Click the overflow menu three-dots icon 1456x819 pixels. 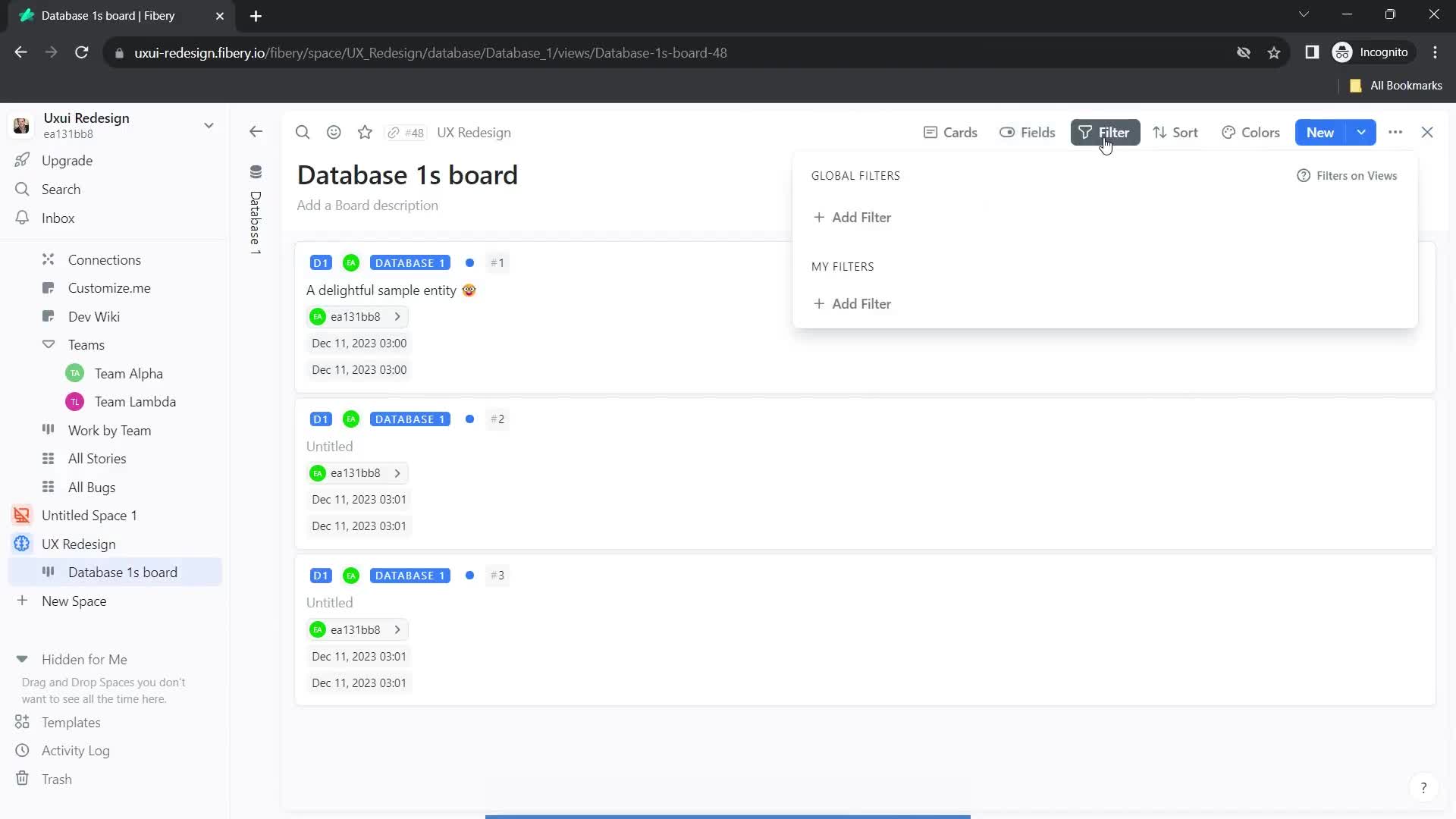[1395, 132]
